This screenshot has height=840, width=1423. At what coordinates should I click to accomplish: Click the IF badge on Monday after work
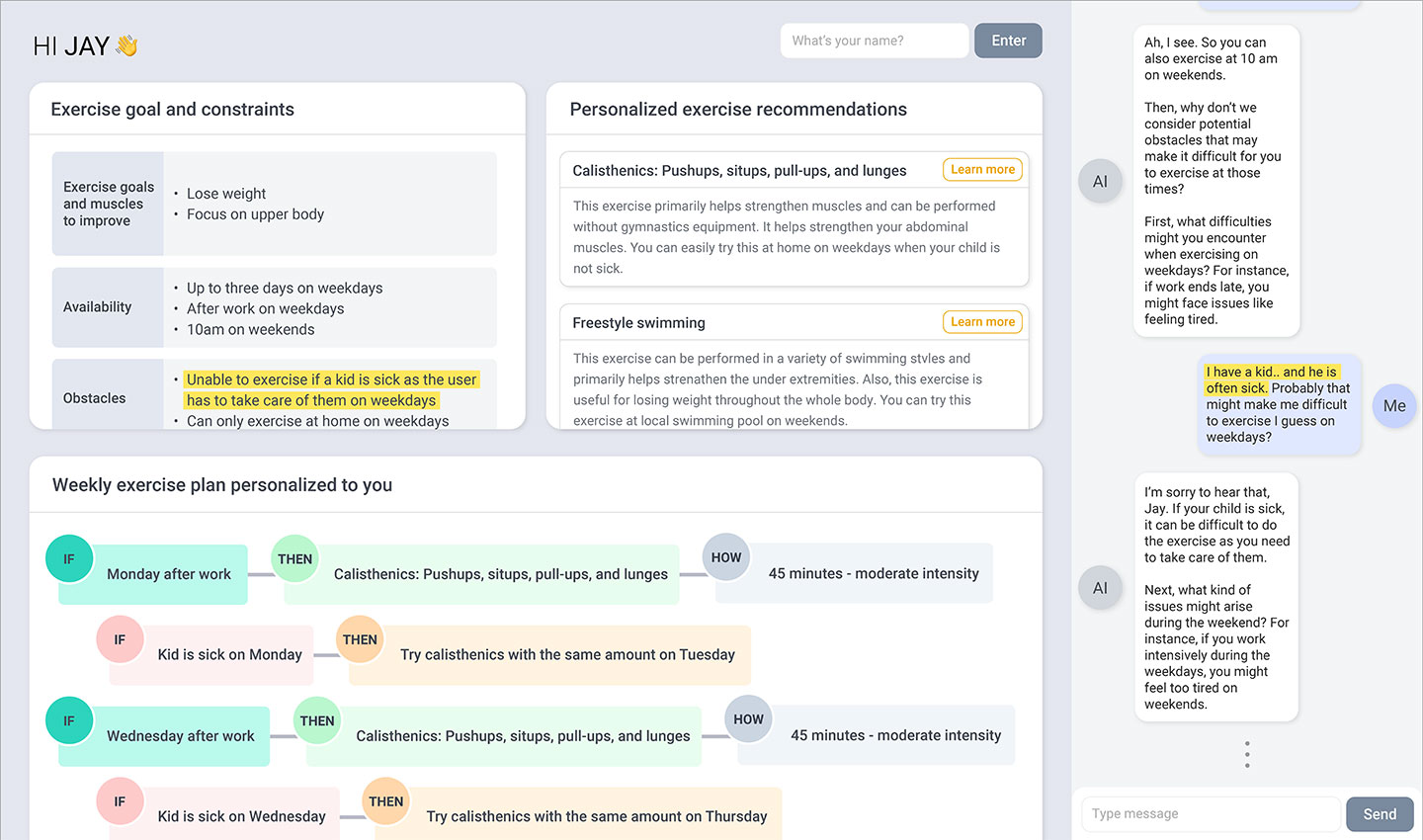pyautogui.click(x=69, y=558)
